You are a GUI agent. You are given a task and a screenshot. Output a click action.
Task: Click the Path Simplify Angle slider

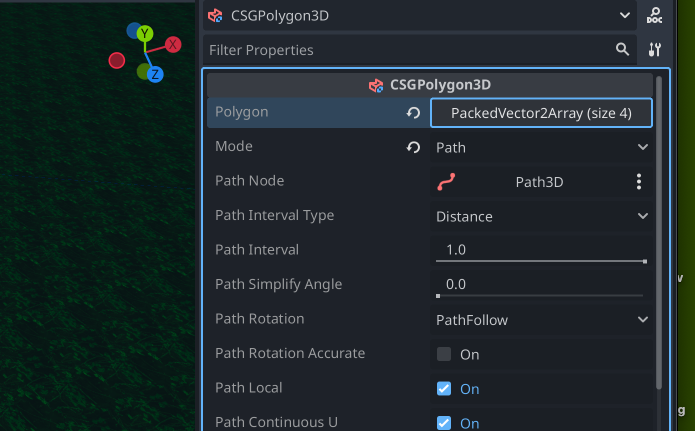point(540,295)
